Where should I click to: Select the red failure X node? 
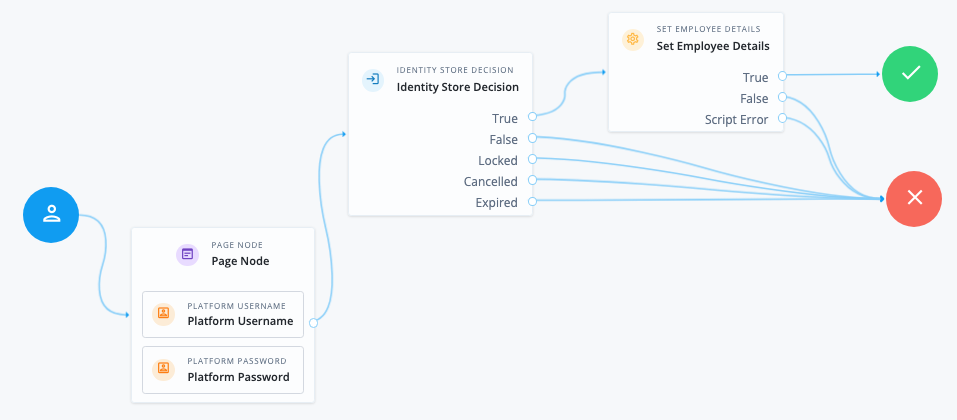[914, 198]
